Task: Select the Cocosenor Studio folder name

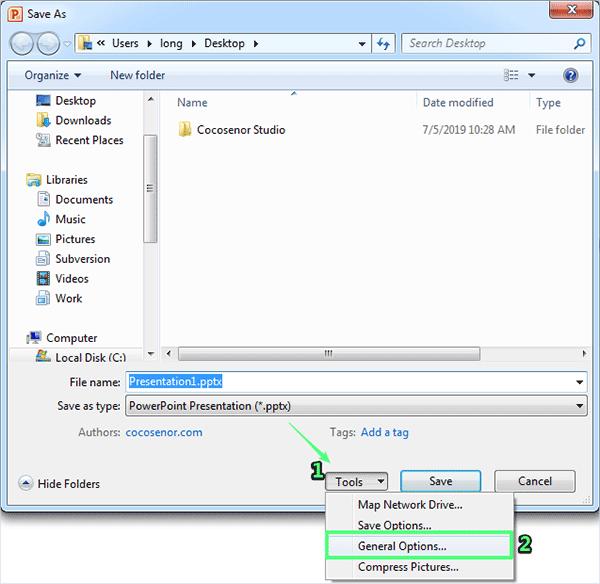Action: (241, 130)
